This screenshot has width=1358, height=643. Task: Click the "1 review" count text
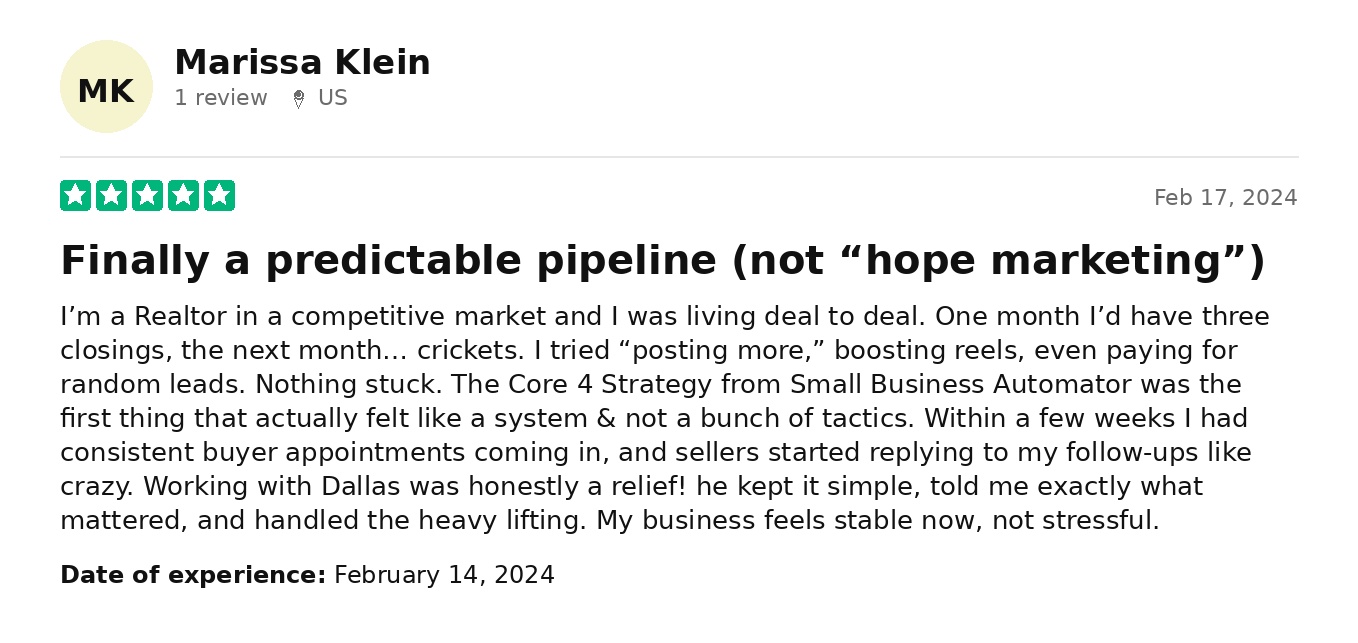click(221, 98)
